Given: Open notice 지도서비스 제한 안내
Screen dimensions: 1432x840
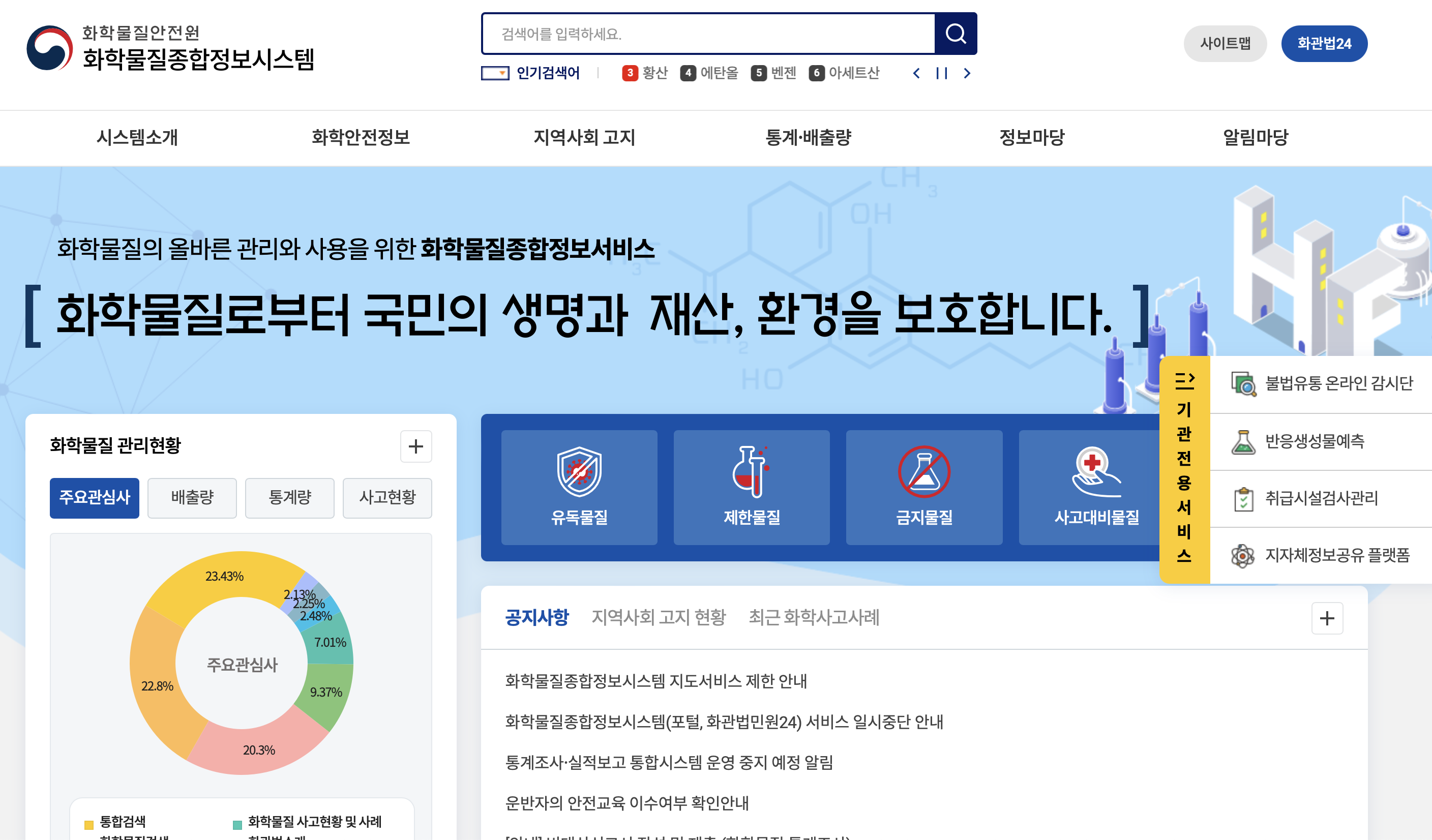Looking at the screenshot, I should click(x=656, y=681).
